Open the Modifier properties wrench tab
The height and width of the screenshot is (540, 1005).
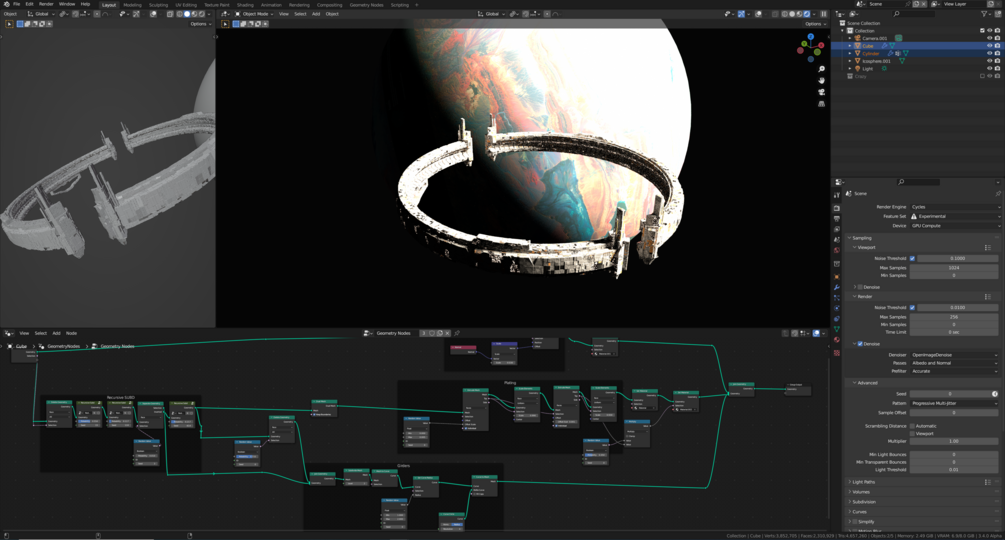836,288
